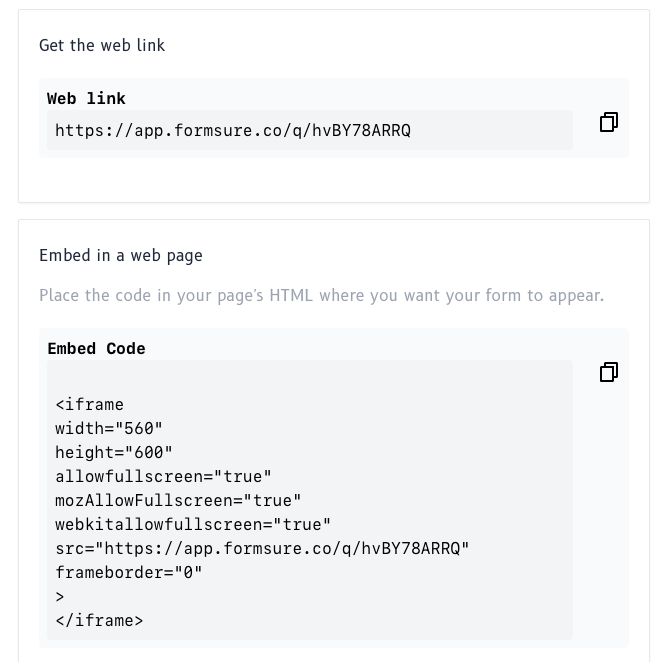Click the allowfullscreen="true" line
661x662 pixels.
[x=163, y=476]
